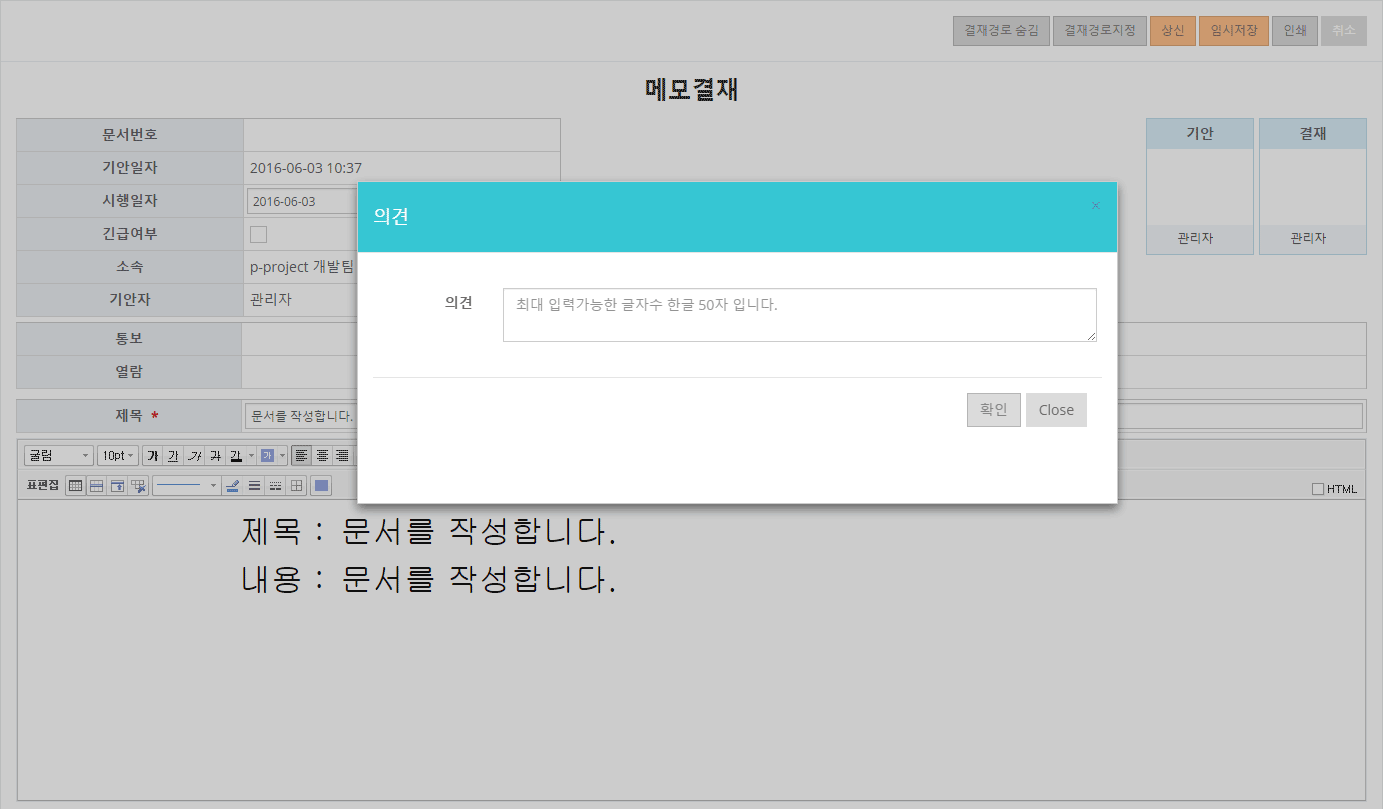
Task: Align text right in the editor toolbar
Action: click(x=342, y=456)
